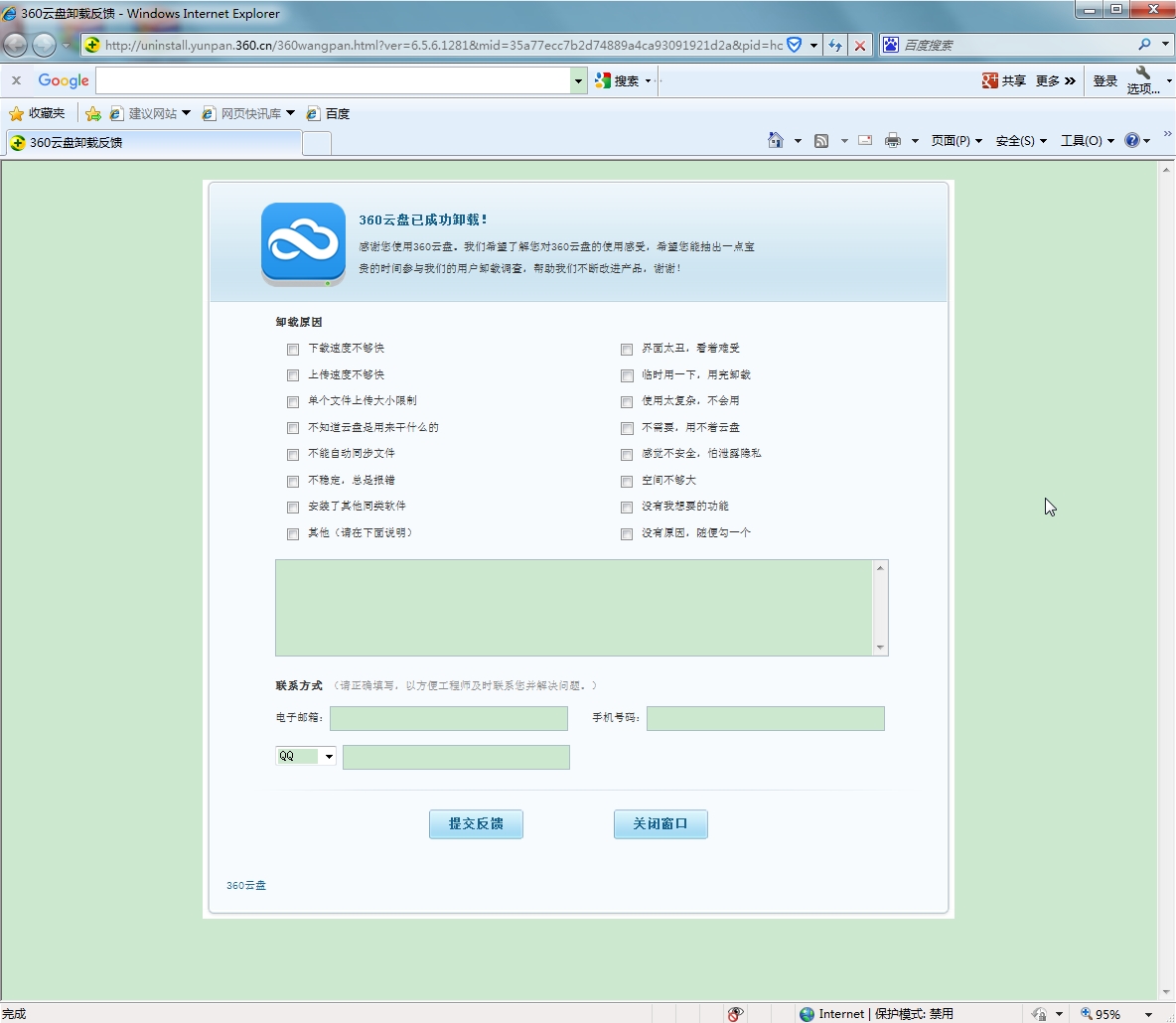Close the Google toolbar with X
Viewport: 1176px width, 1023px height.
point(16,80)
